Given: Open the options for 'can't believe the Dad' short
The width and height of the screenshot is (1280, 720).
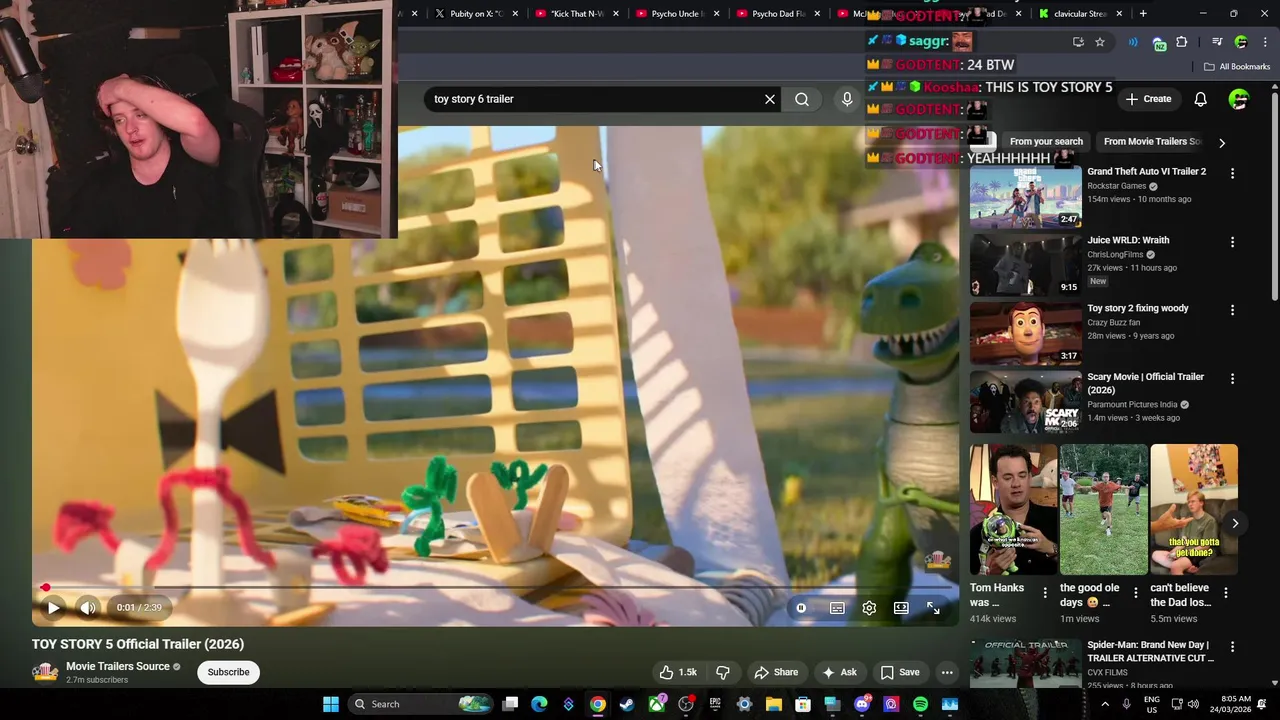Looking at the screenshot, I should coord(1226,593).
